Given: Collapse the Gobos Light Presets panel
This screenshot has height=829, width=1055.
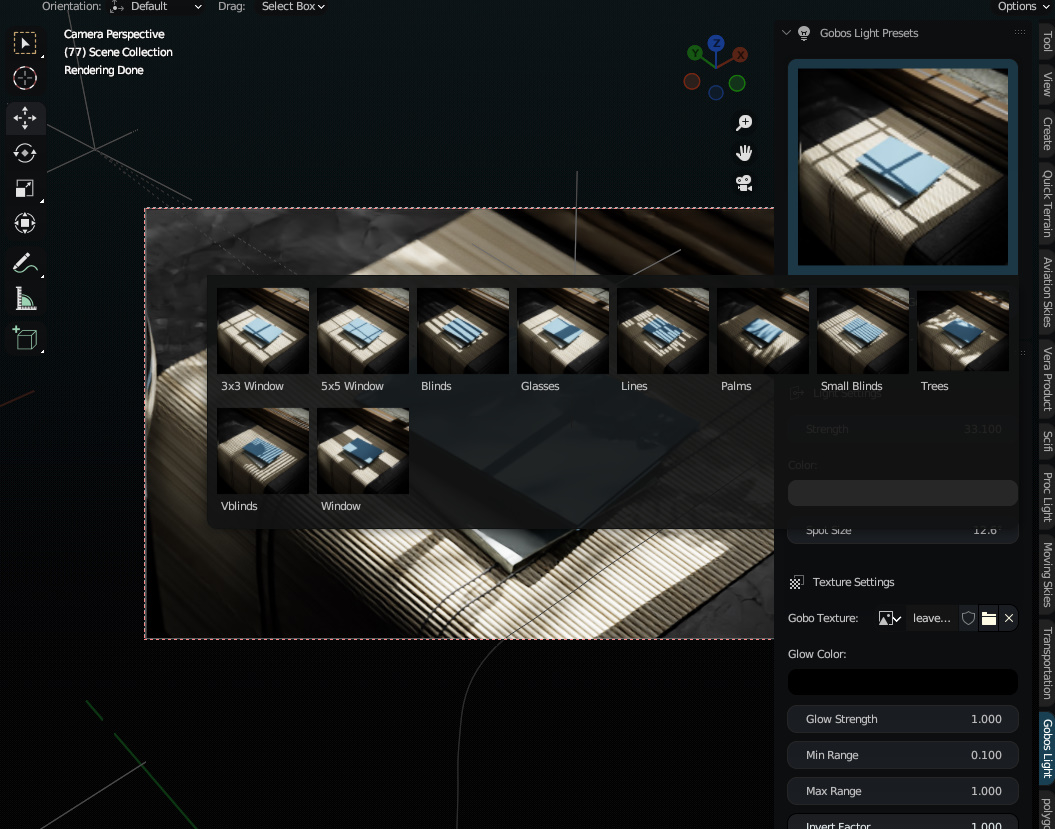Looking at the screenshot, I should [x=786, y=33].
